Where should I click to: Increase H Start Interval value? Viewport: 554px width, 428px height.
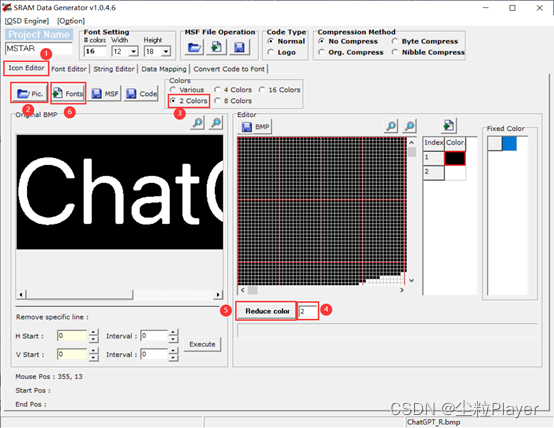(173, 332)
